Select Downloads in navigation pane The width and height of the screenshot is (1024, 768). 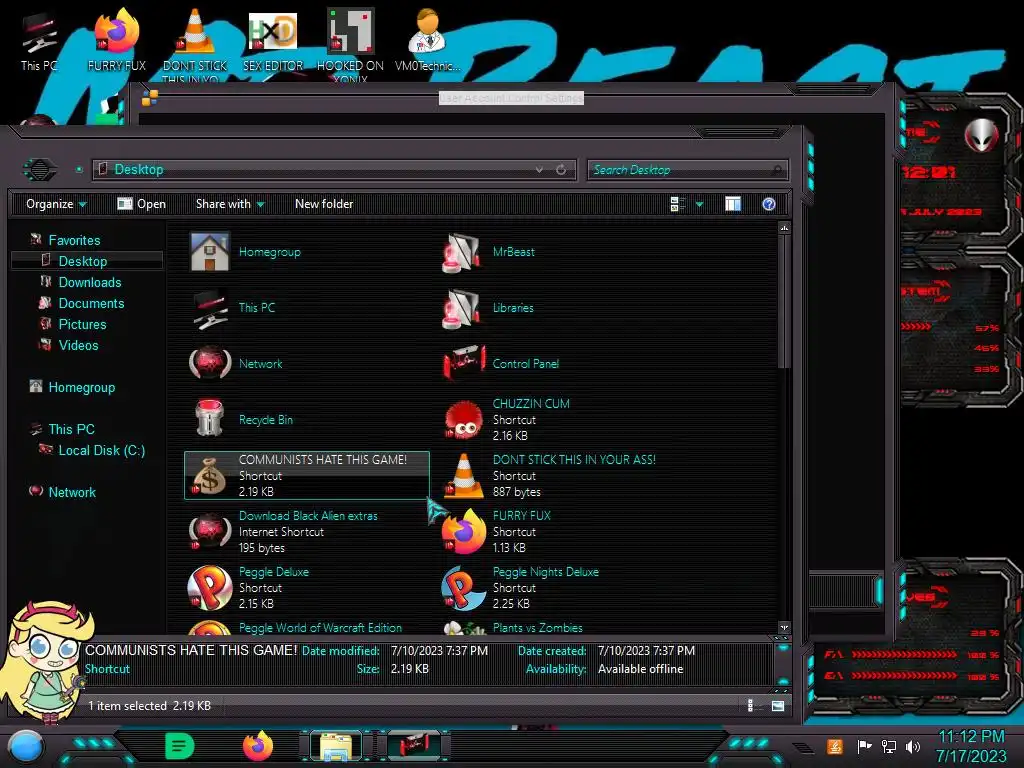point(89,282)
